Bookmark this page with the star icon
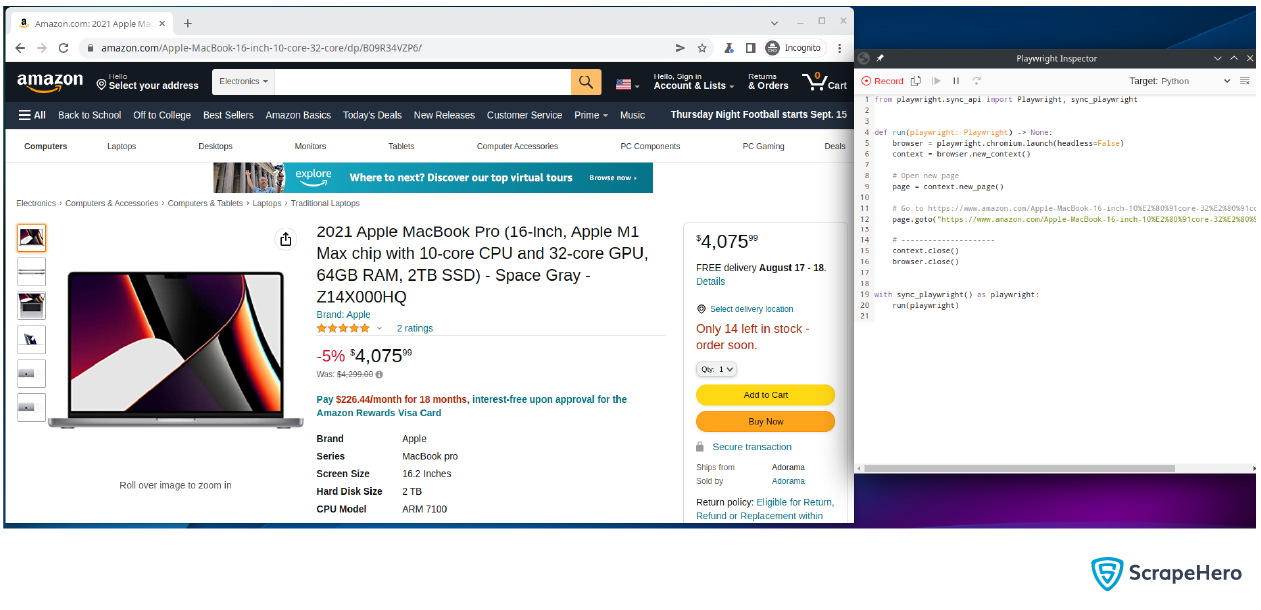This screenshot has height=610, width=1261. click(702, 48)
